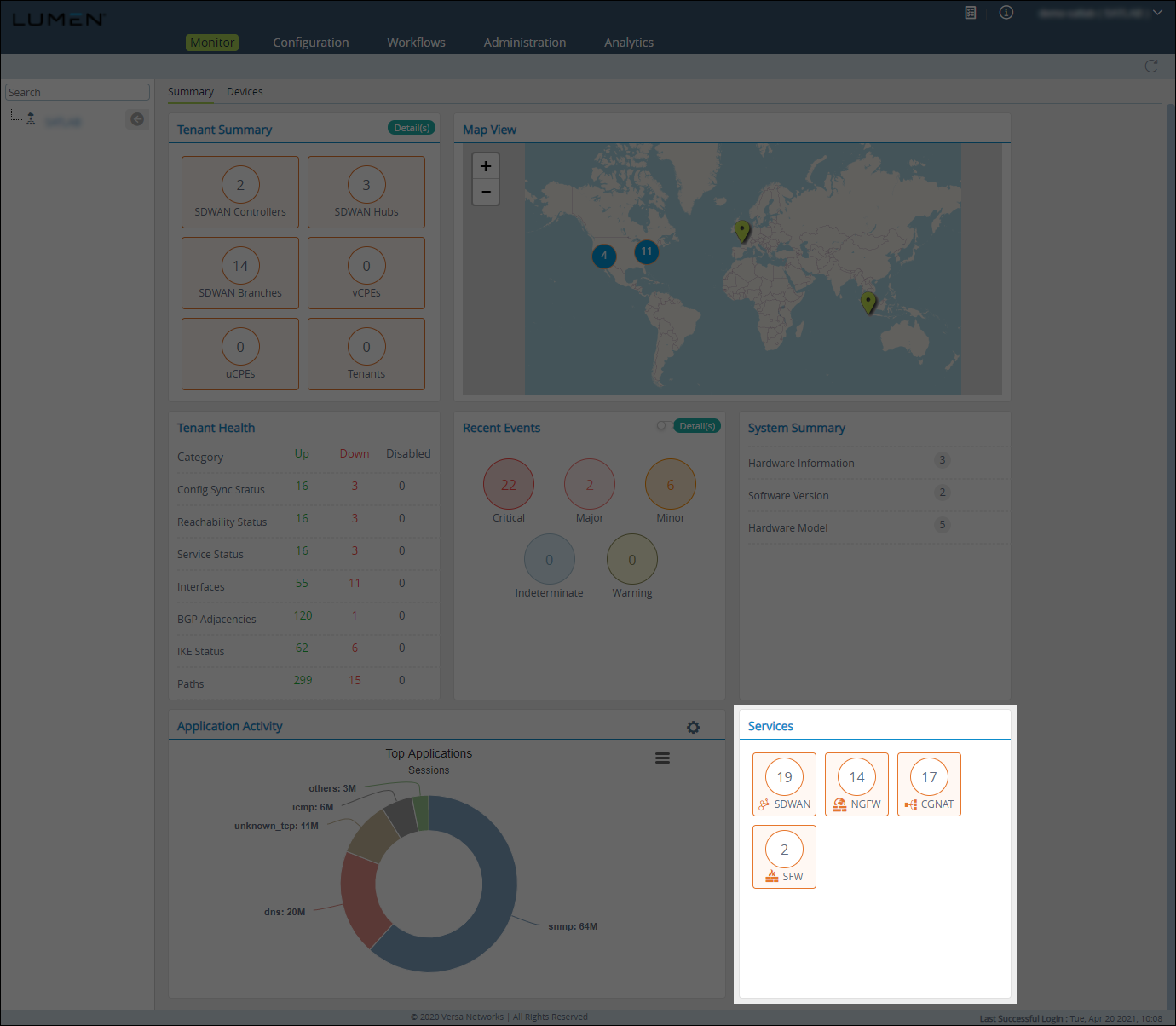Screen dimensions: 1176x1026
Task: Open Application Activity settings gear
Action: 693,727
